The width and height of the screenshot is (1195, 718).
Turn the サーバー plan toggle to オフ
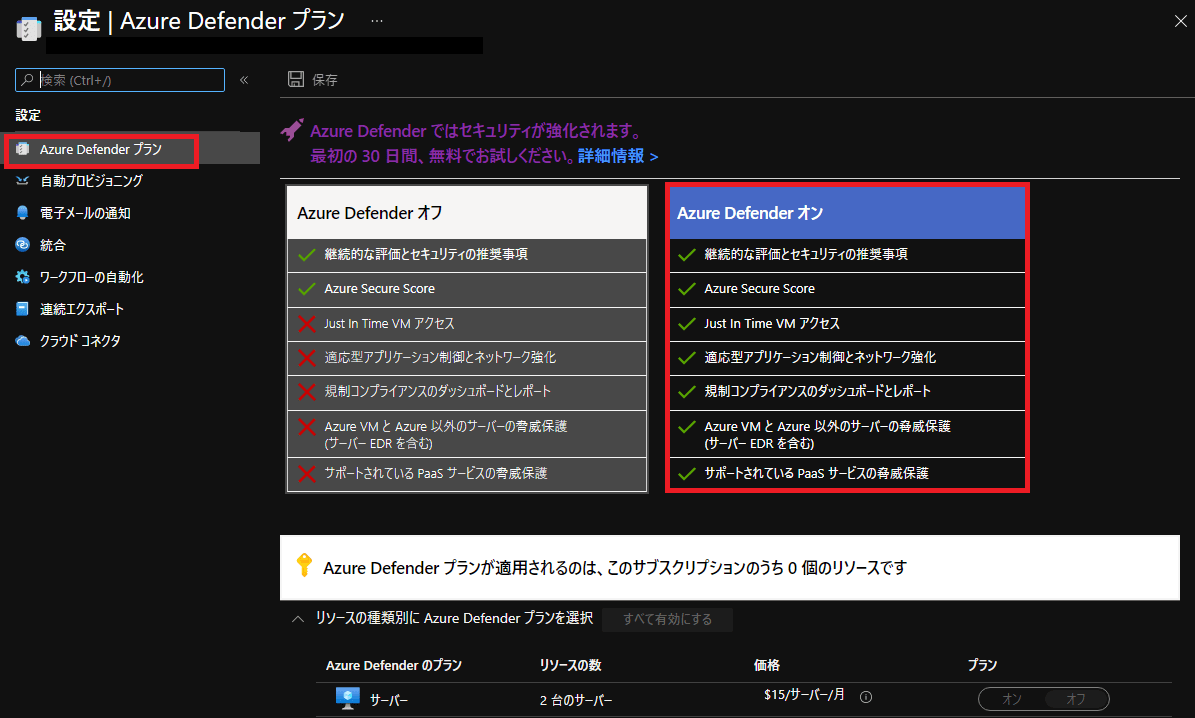point(1076,699)
